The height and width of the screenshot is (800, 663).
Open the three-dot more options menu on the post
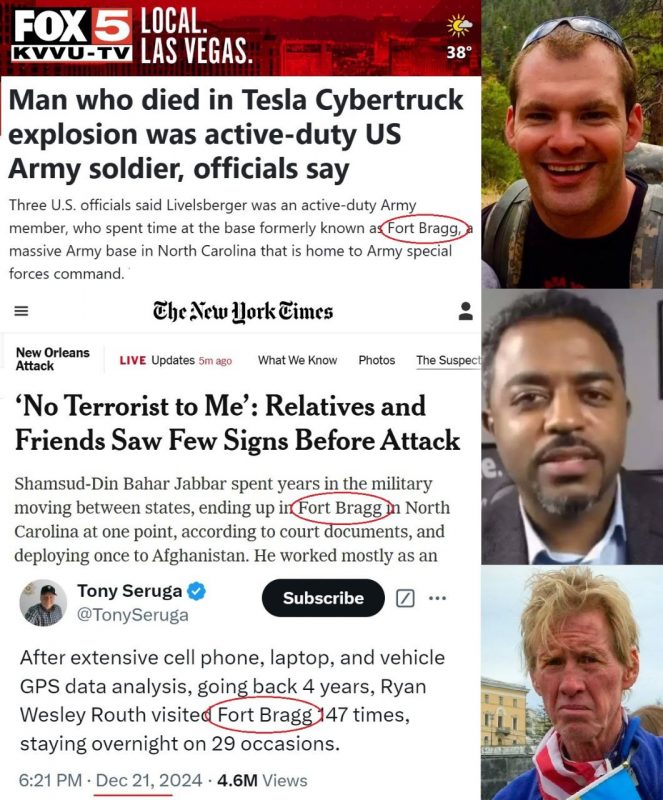pos(437,598)
